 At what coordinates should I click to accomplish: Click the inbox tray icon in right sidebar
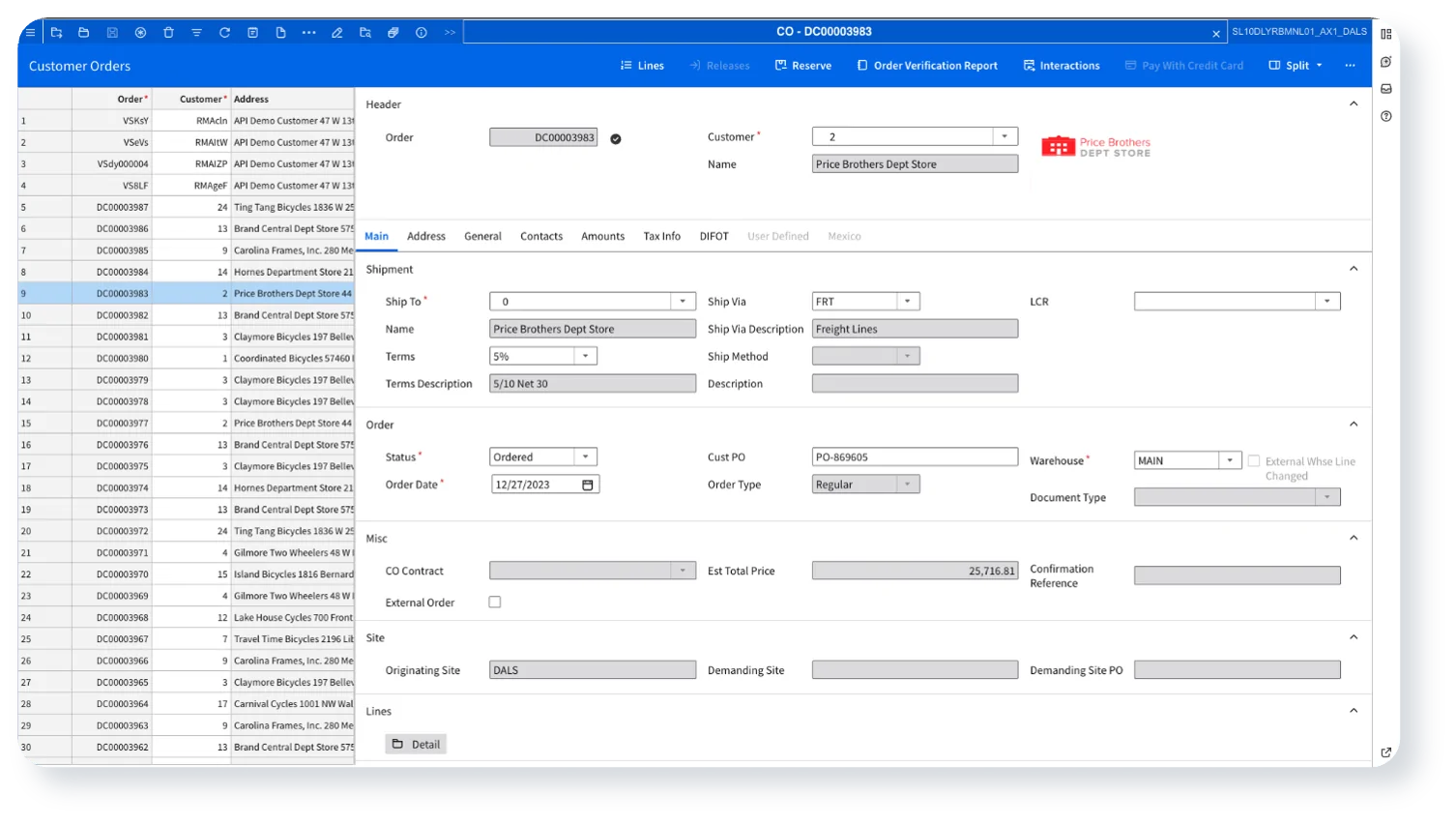click(1386, 89)
